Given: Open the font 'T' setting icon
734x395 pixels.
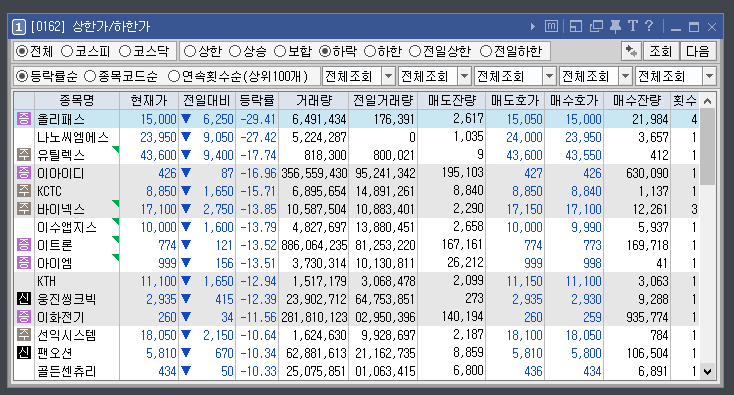Looking at the screenshot, I should (633, 26).
